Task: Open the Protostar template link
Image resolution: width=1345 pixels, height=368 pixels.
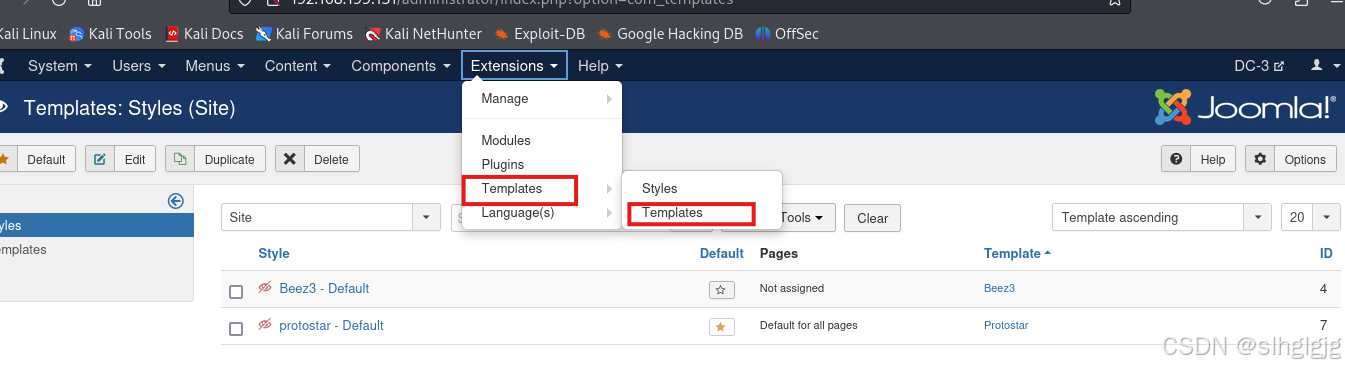Action: [1006, 325]
